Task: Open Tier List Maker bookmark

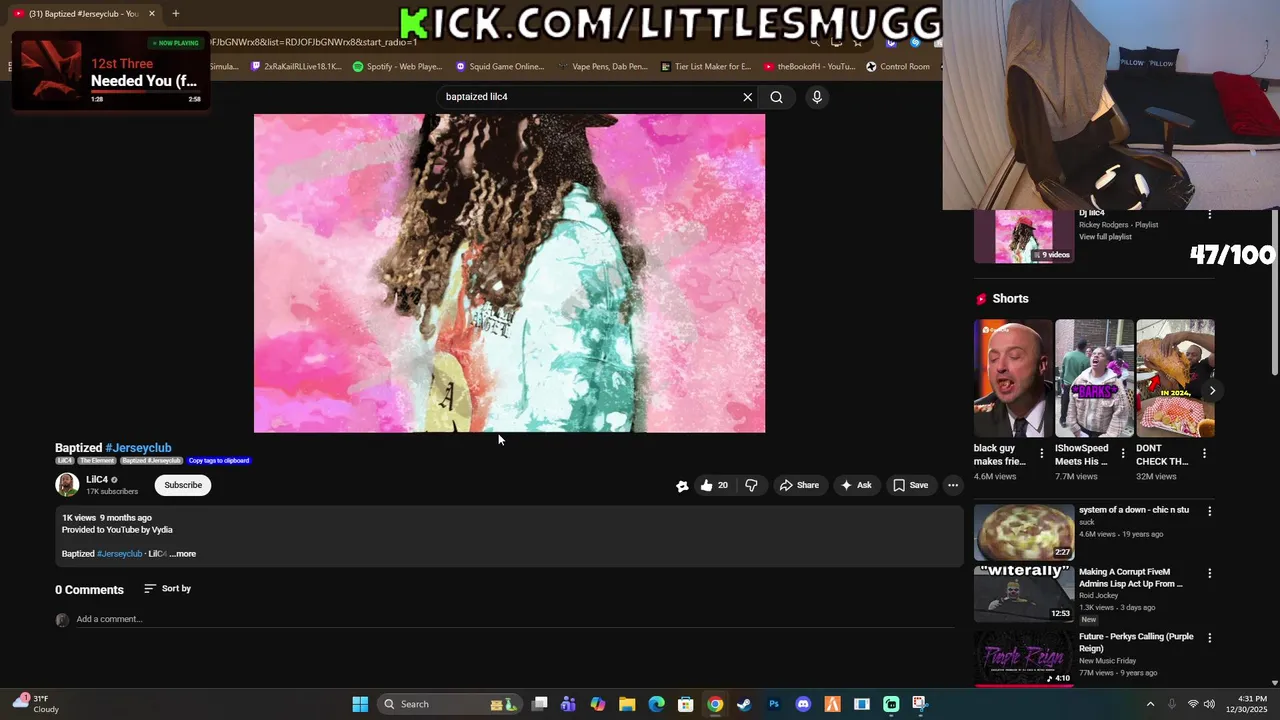Action: point(706,67)
